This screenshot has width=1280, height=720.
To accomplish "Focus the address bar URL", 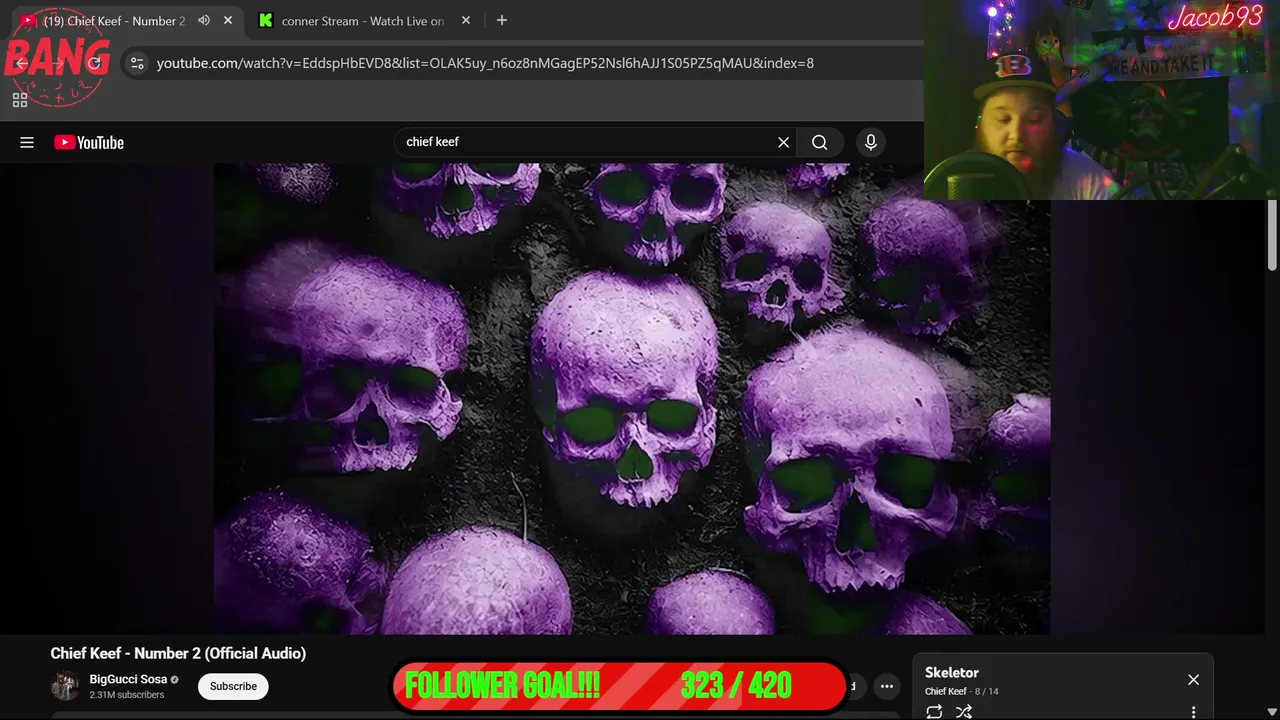I will [485, 63].
